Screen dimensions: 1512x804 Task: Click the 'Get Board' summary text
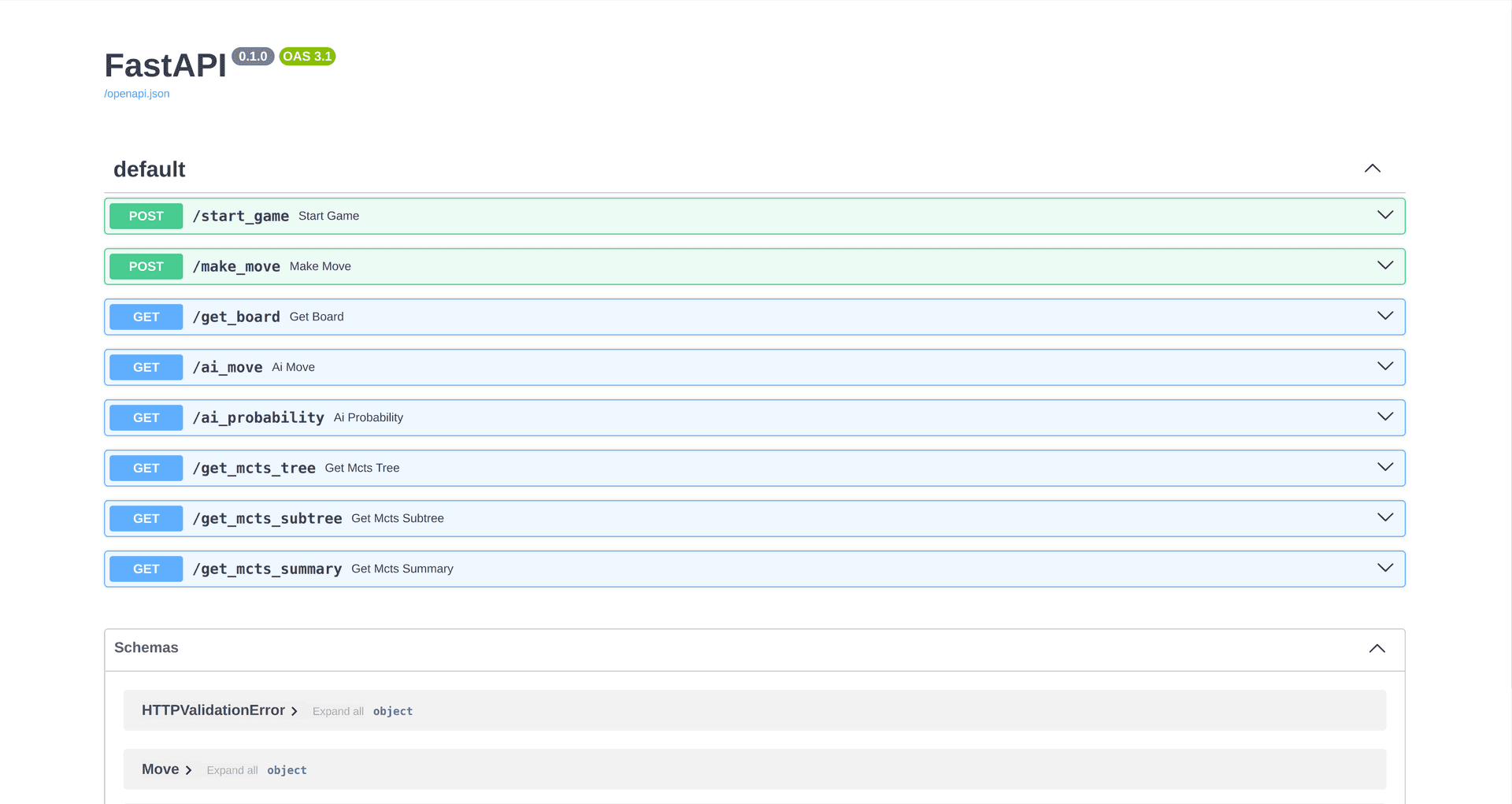pyautogui.click(x=317, y=317)
